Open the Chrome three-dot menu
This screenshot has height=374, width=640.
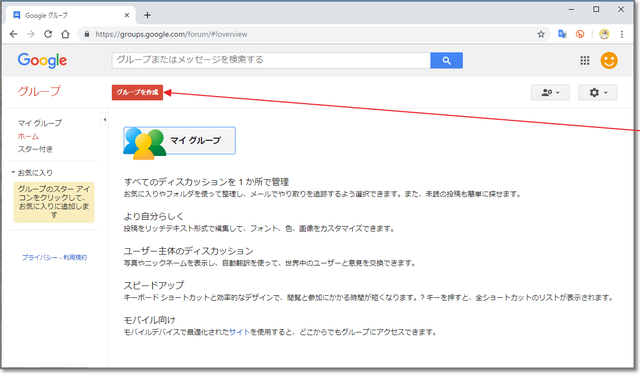click(x=622, y=34)
